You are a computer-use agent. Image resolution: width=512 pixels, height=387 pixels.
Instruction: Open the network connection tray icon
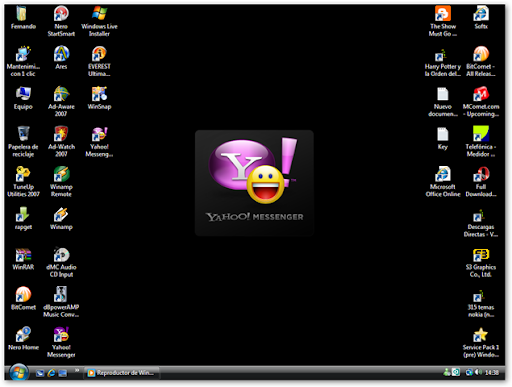tap(469, 372)
